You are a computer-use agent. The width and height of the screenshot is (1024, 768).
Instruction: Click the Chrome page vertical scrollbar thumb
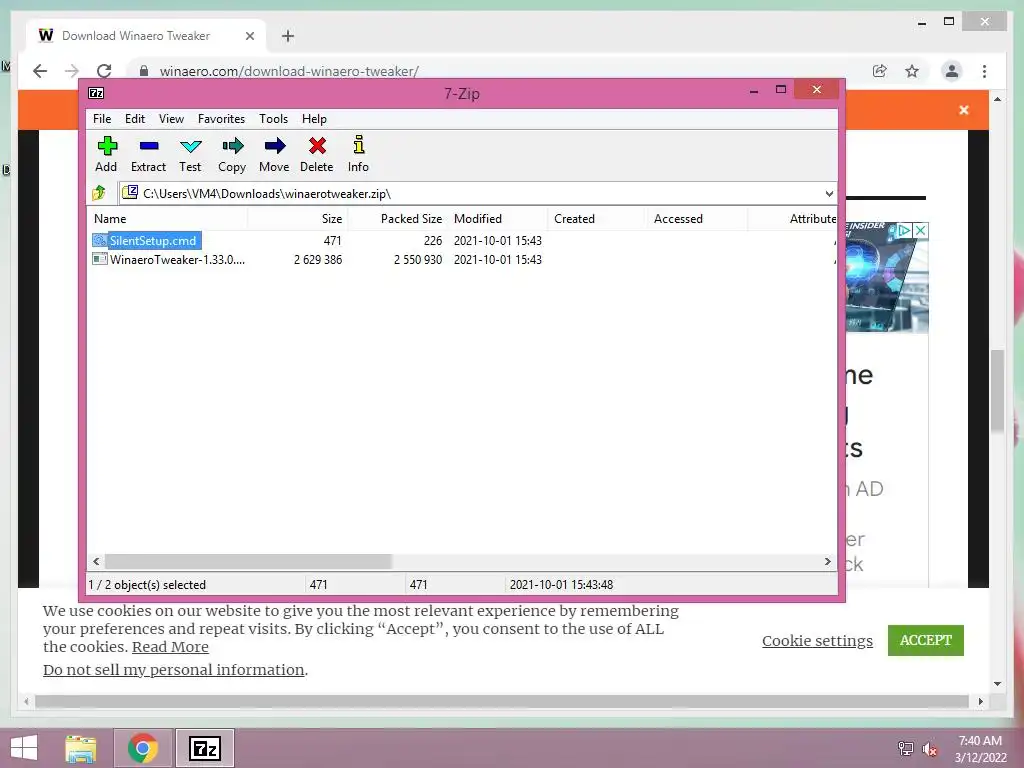(997, 391)
